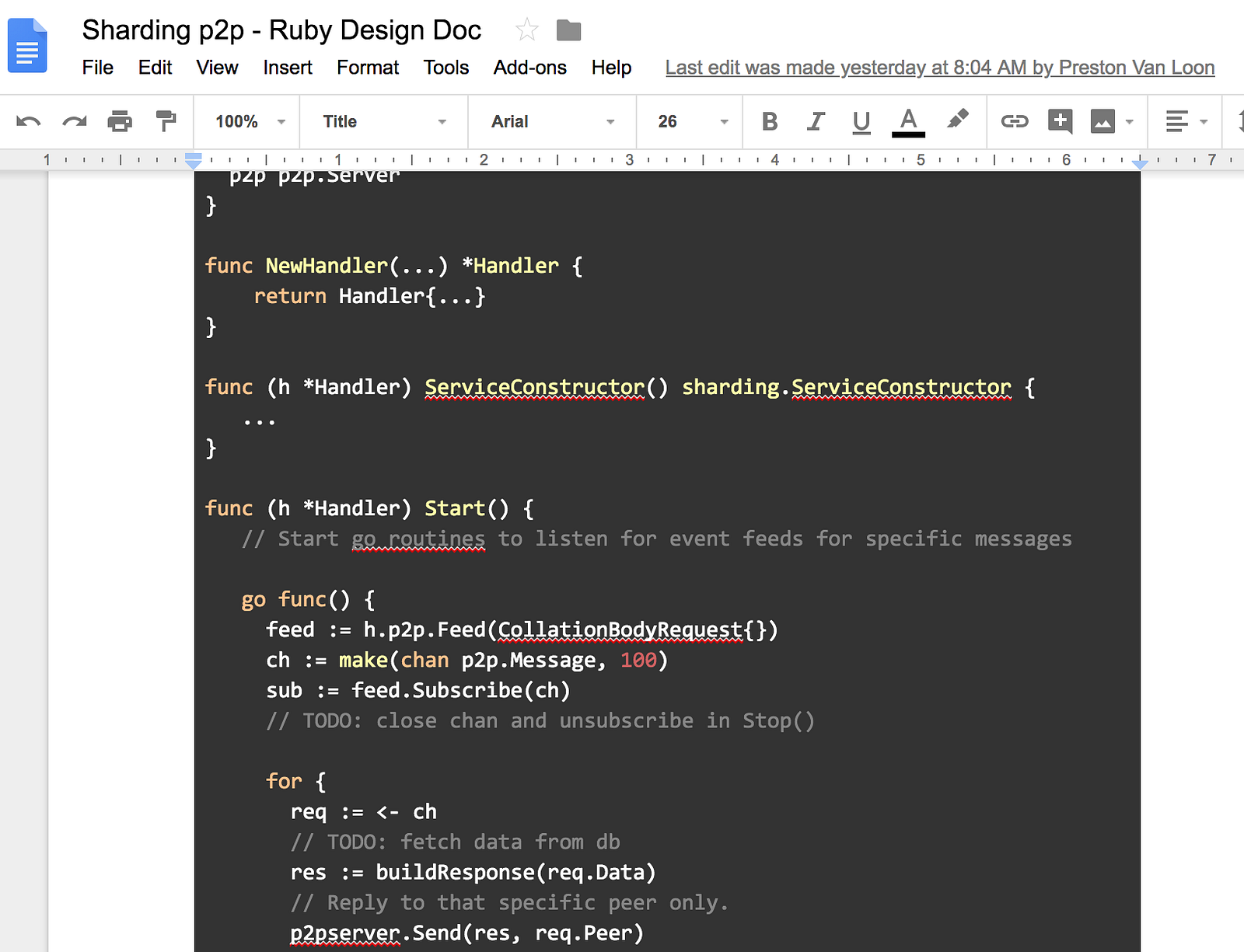The height and width of the screenshot is (952, 1244).
Task: Toggle underline formatting
Action: [861, 121]
